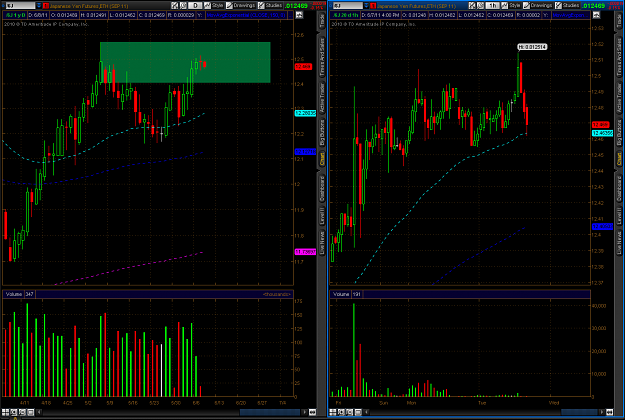Click pencil icon beside Drawings in right chart
625x420 pixels.
pyautogui.click(x=527, y=6)
